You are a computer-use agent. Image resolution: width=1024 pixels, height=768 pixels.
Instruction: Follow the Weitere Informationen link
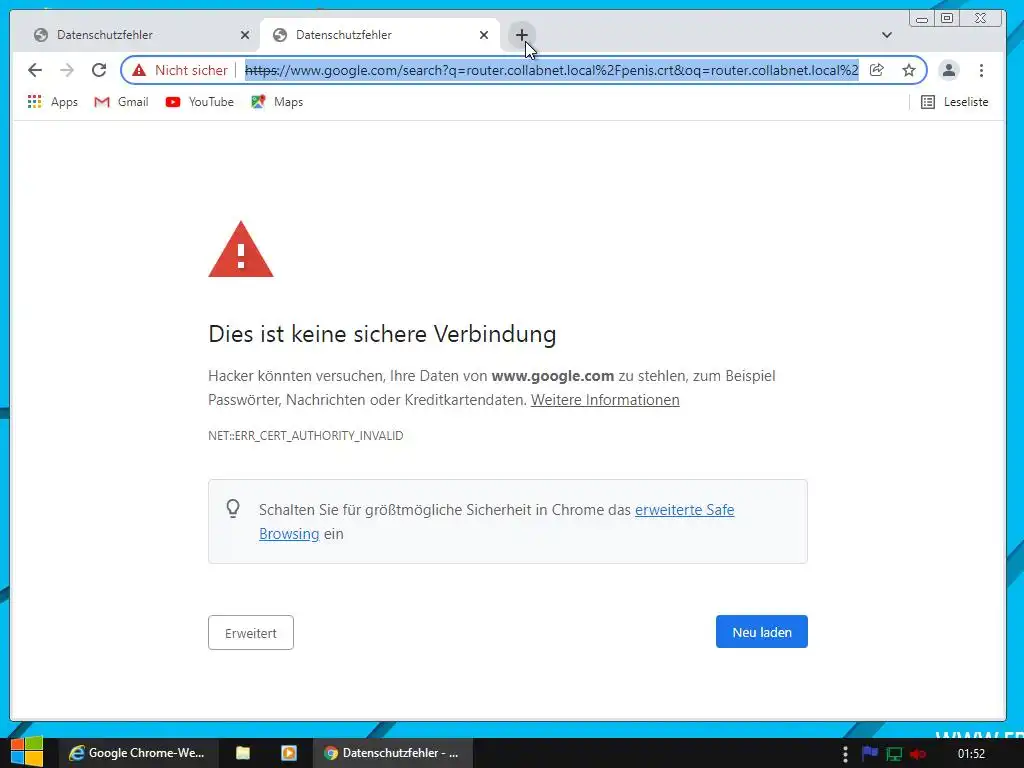pyautogui.click(x=605, y=400)
